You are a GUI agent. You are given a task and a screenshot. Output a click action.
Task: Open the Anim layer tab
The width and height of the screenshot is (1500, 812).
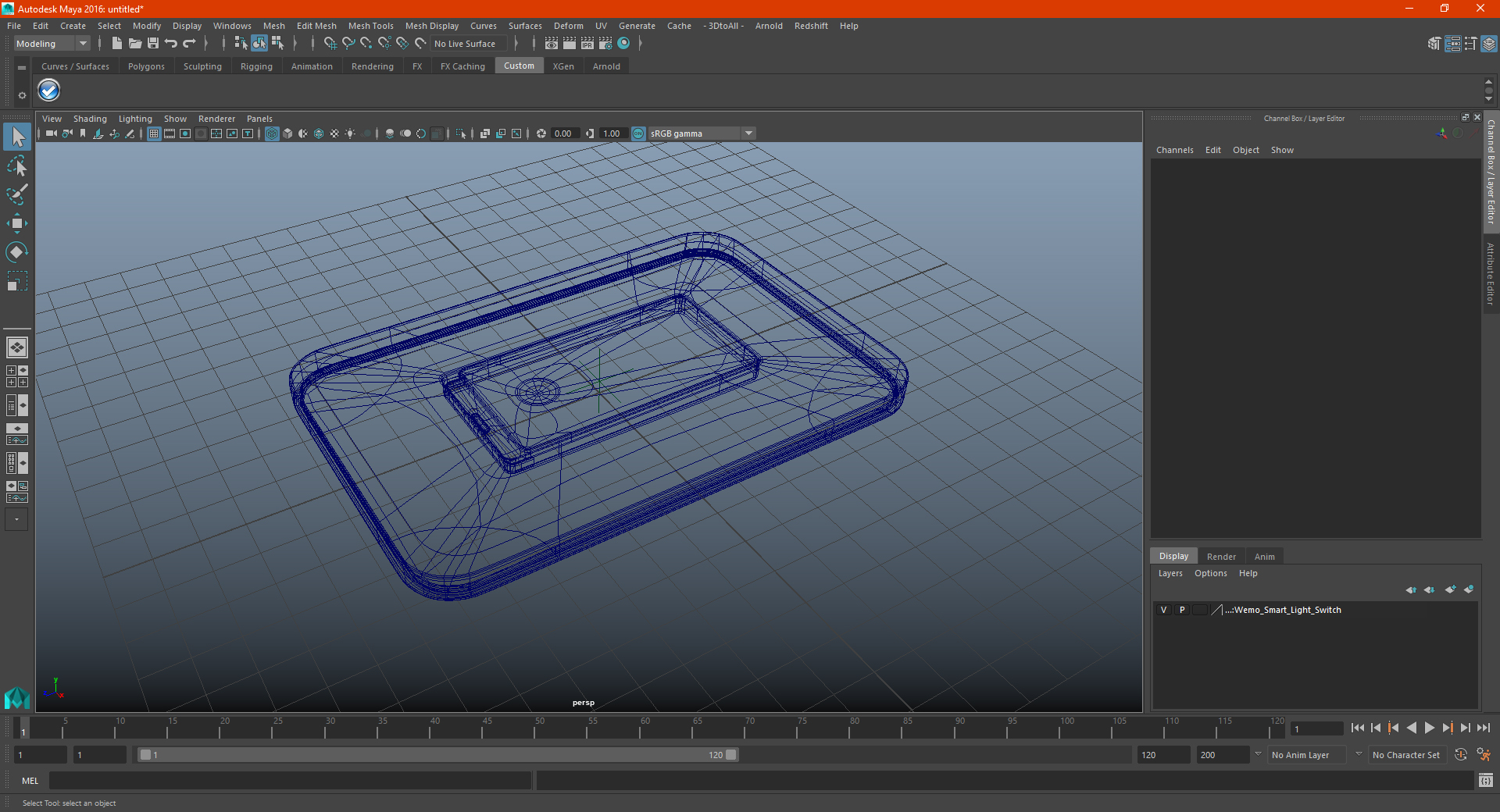1264,557
